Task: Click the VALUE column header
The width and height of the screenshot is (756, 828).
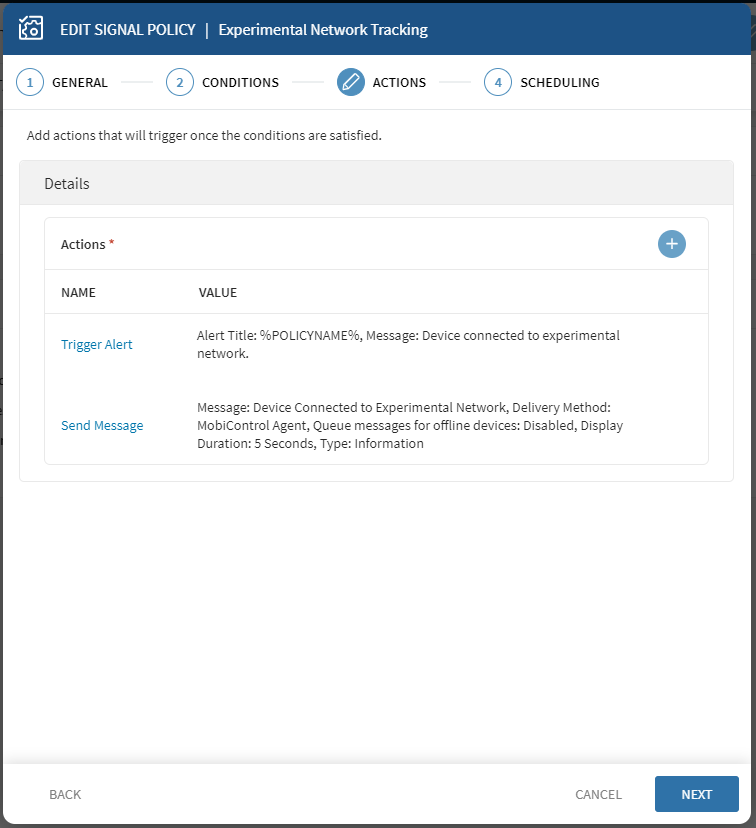Action: click(217, 293)
